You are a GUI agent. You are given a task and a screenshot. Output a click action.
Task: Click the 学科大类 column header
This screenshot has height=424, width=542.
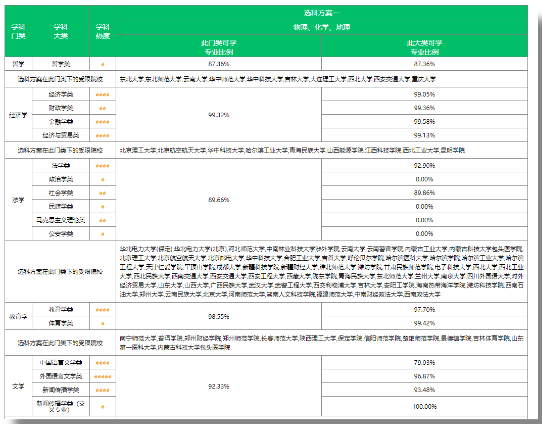click(x=60, y=31)
